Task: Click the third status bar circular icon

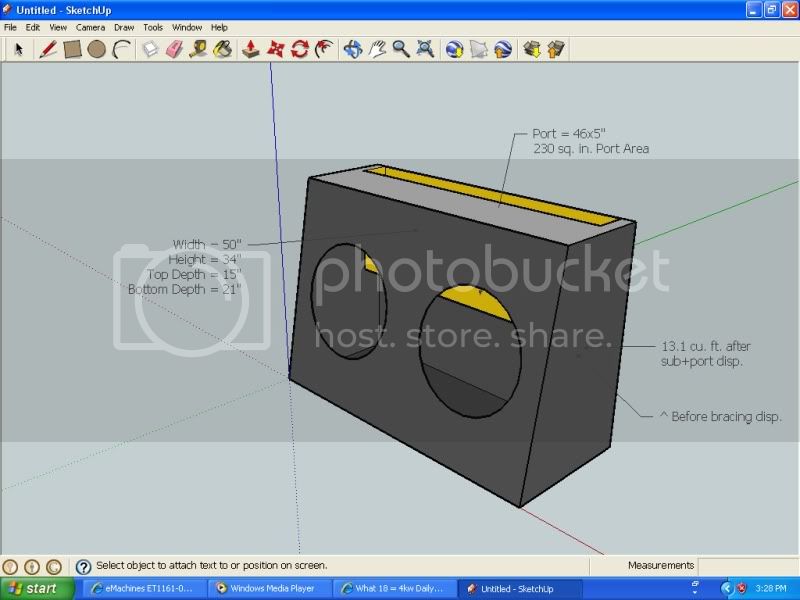Action: pos(54,566)
